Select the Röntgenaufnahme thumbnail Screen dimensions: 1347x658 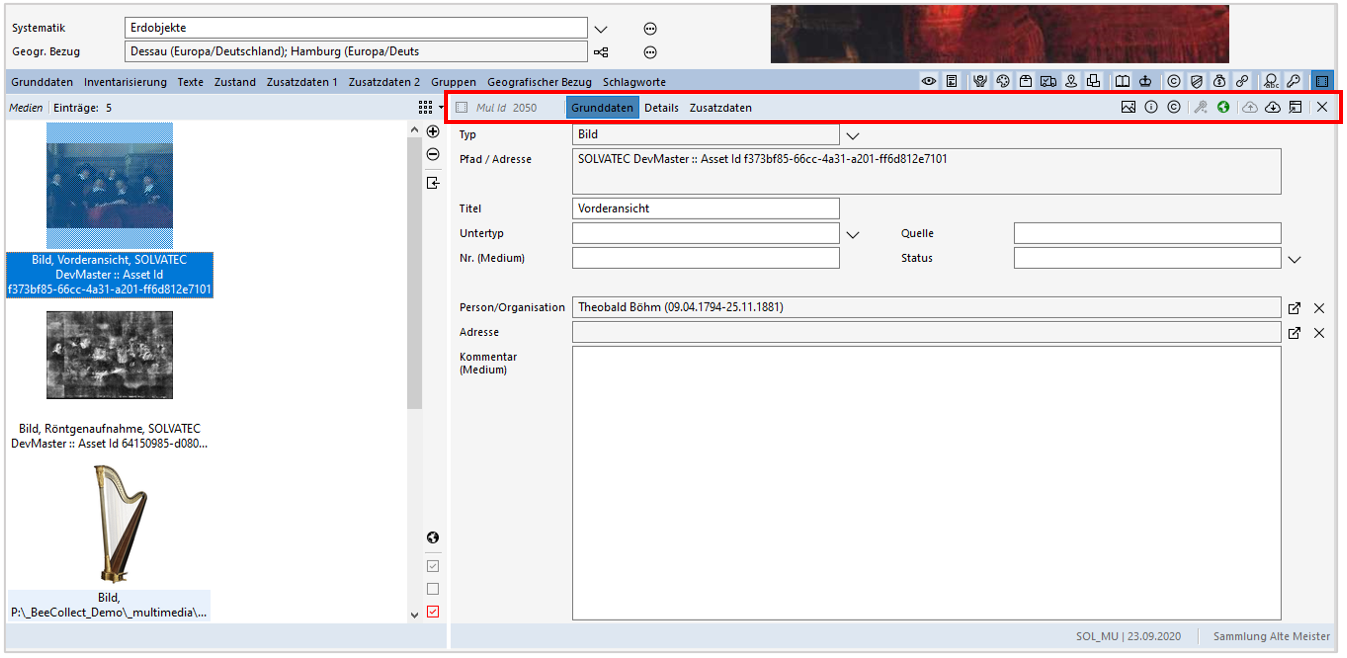(x=109, y=355)
